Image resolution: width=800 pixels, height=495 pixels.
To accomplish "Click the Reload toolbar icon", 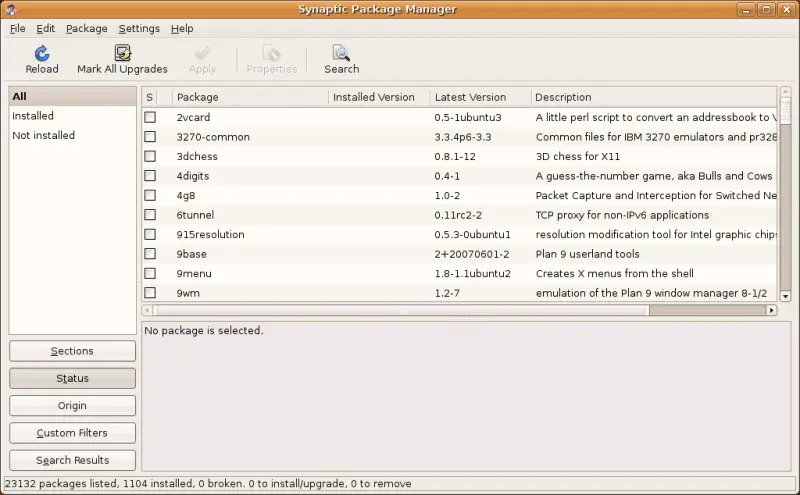I will (x=42, y=53).
